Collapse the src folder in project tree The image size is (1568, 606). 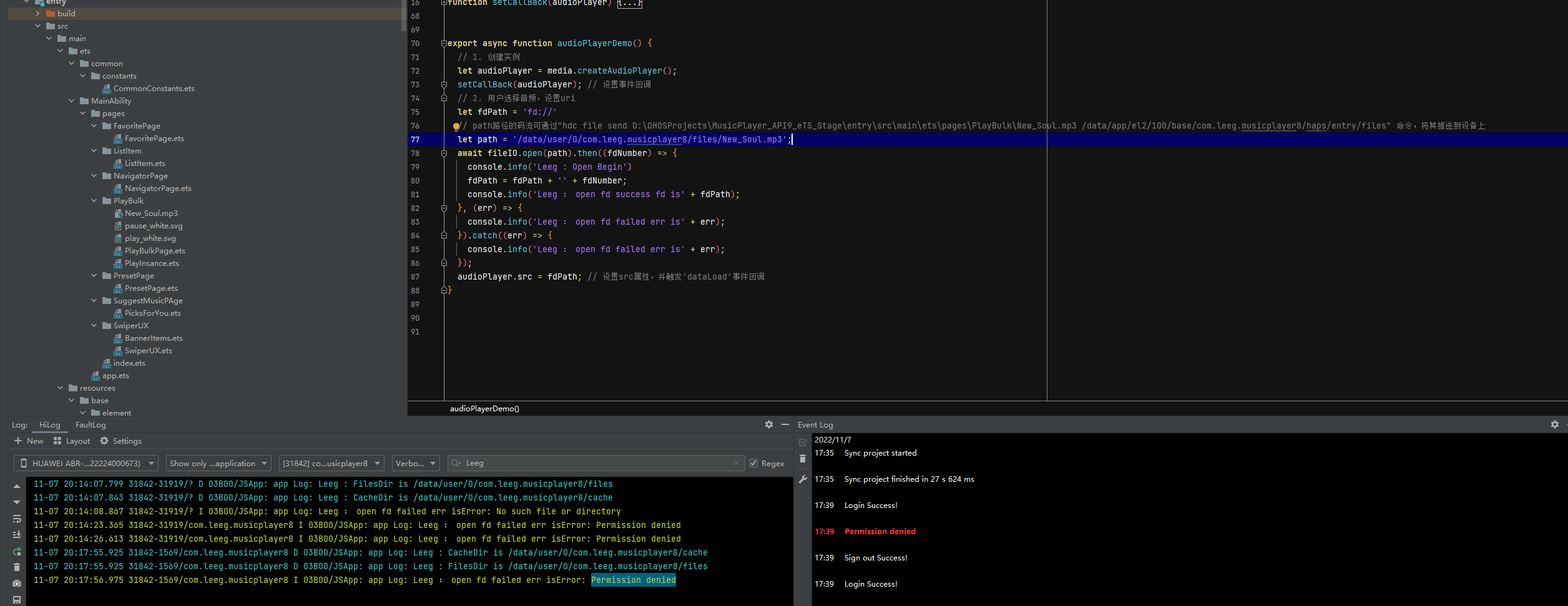[37, 26]
